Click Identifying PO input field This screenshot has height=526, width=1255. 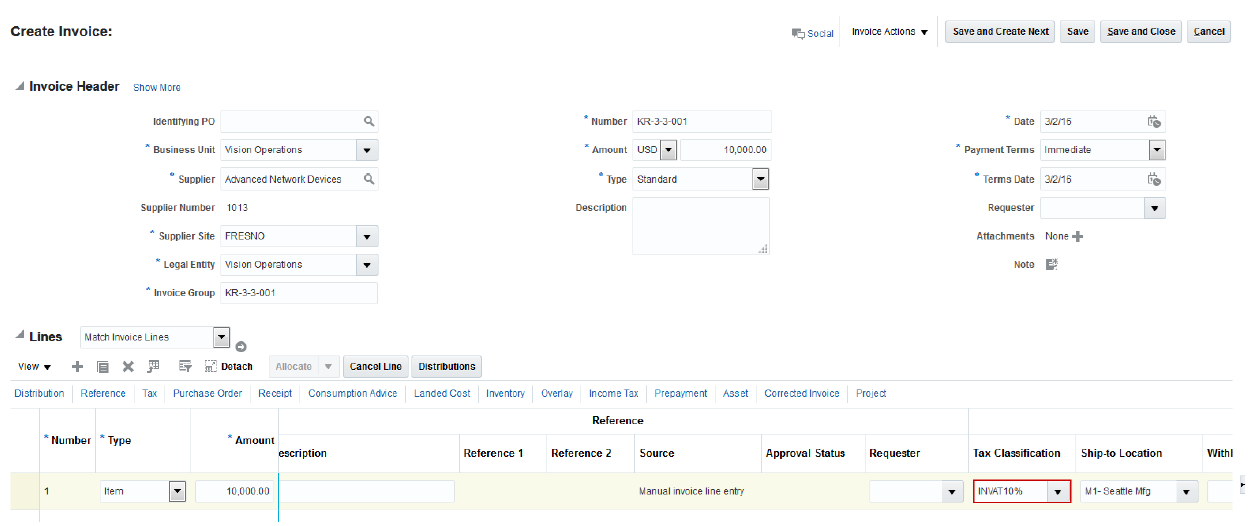[x=299, y=121]
